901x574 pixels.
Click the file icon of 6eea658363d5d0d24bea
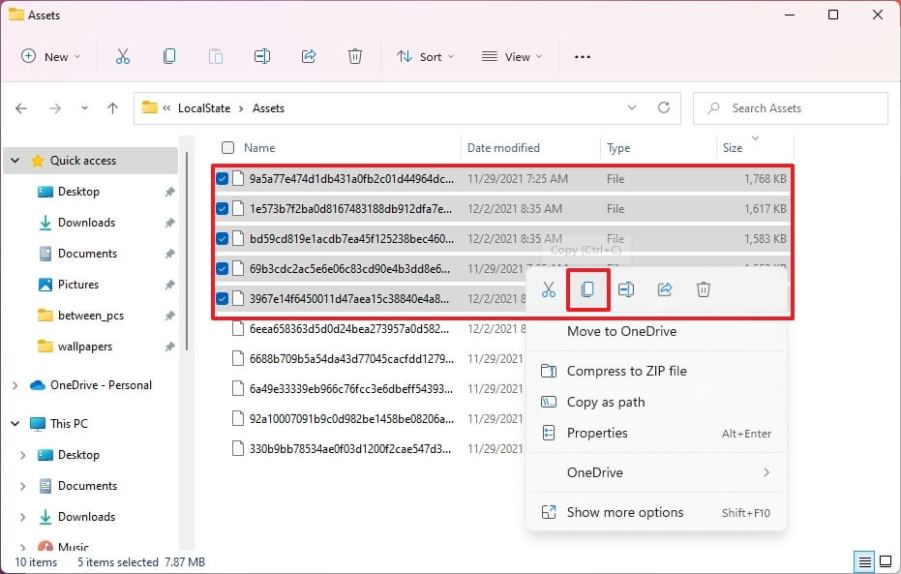(238, 329)
